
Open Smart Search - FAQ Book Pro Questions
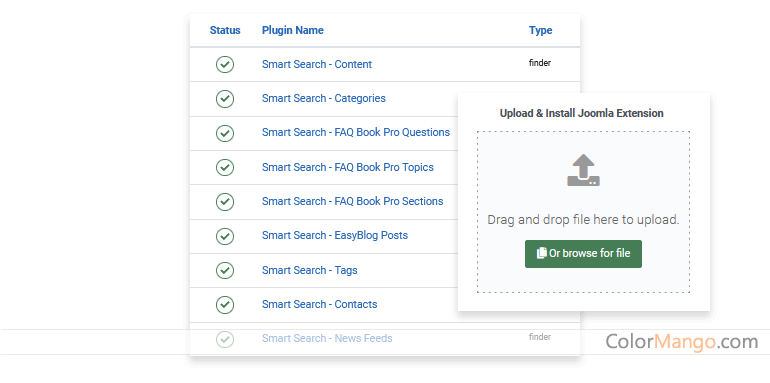point(356,133)
